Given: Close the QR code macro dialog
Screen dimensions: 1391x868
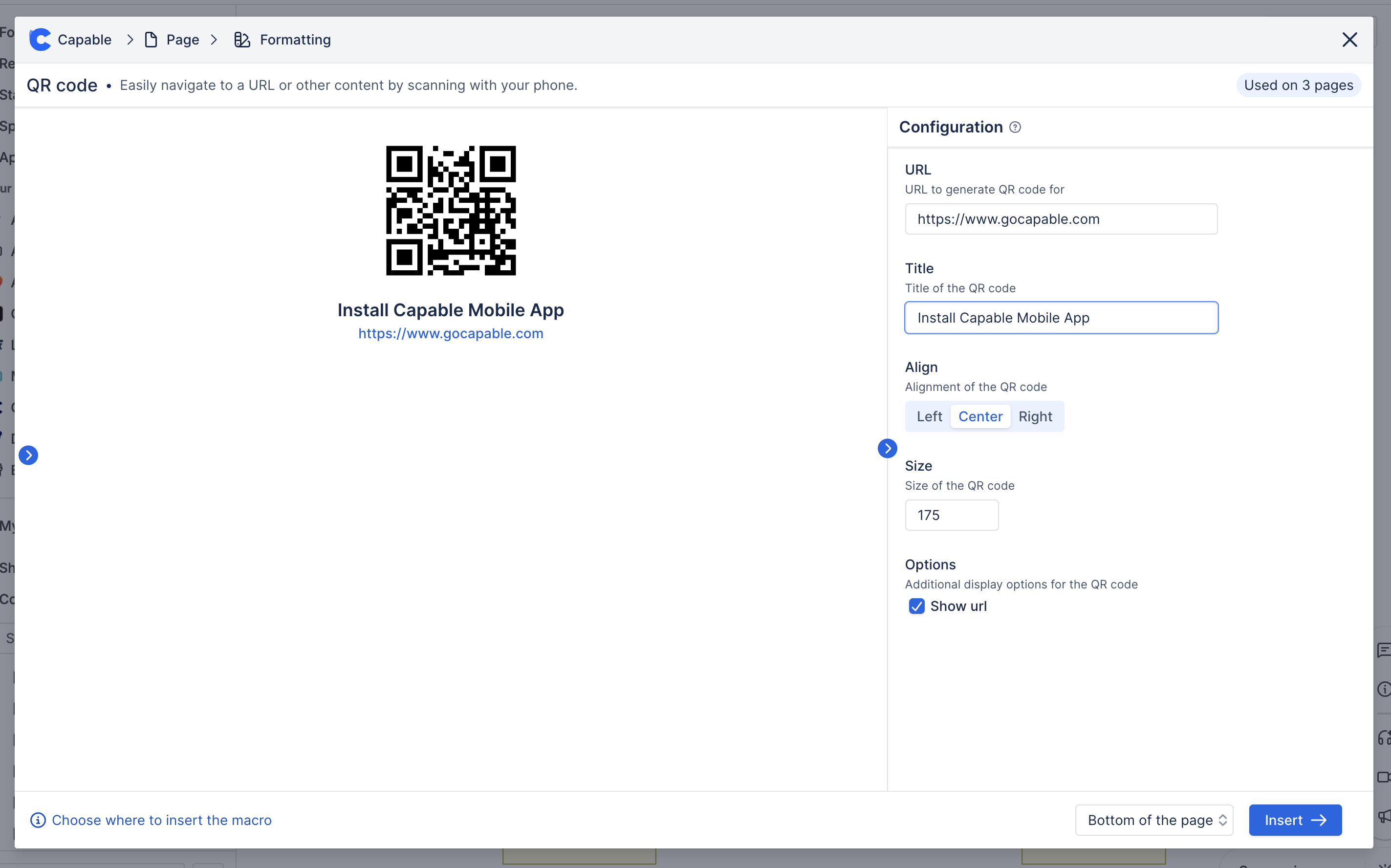Looking at the screenshot, I should (1349, 40).
